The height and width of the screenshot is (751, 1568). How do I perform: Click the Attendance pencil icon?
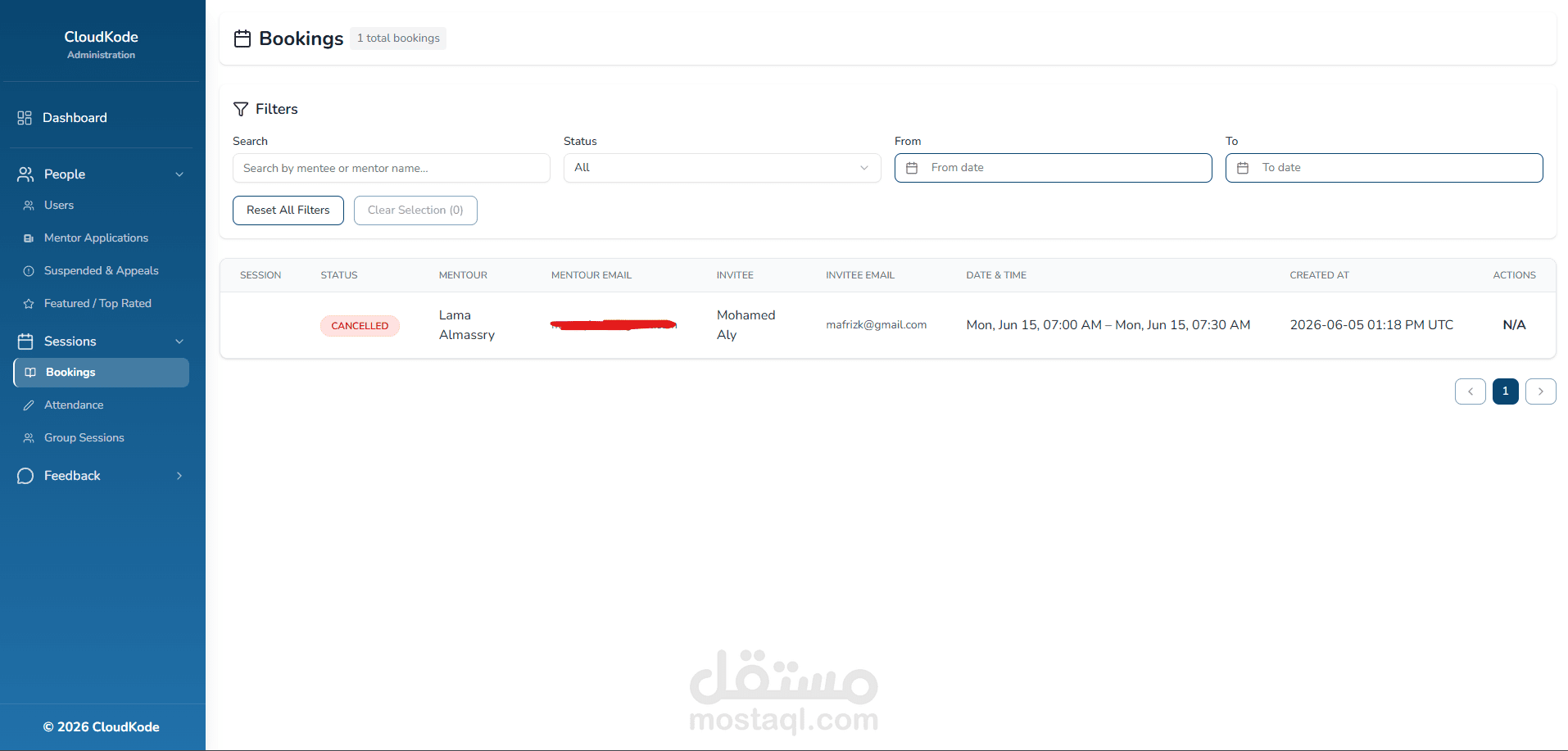(x=29, y=405)
